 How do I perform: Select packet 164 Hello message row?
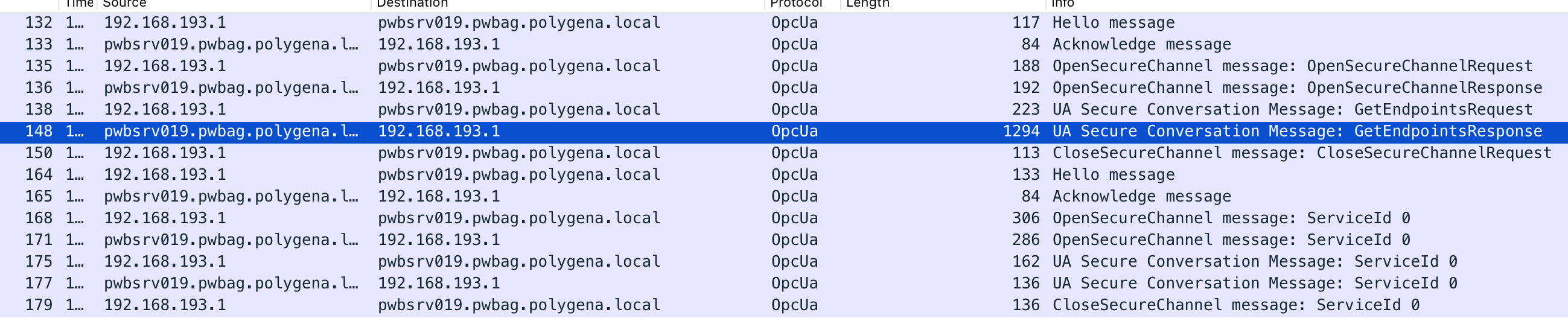click(784, 176)
